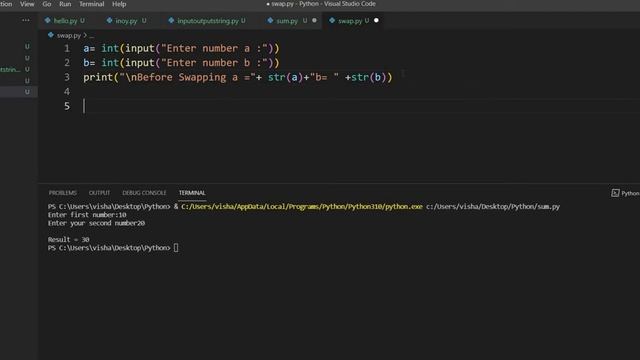Open the sidebar more actions ellipsis
The width and height of the screenshot is (640, 360).
coord(26,20)
